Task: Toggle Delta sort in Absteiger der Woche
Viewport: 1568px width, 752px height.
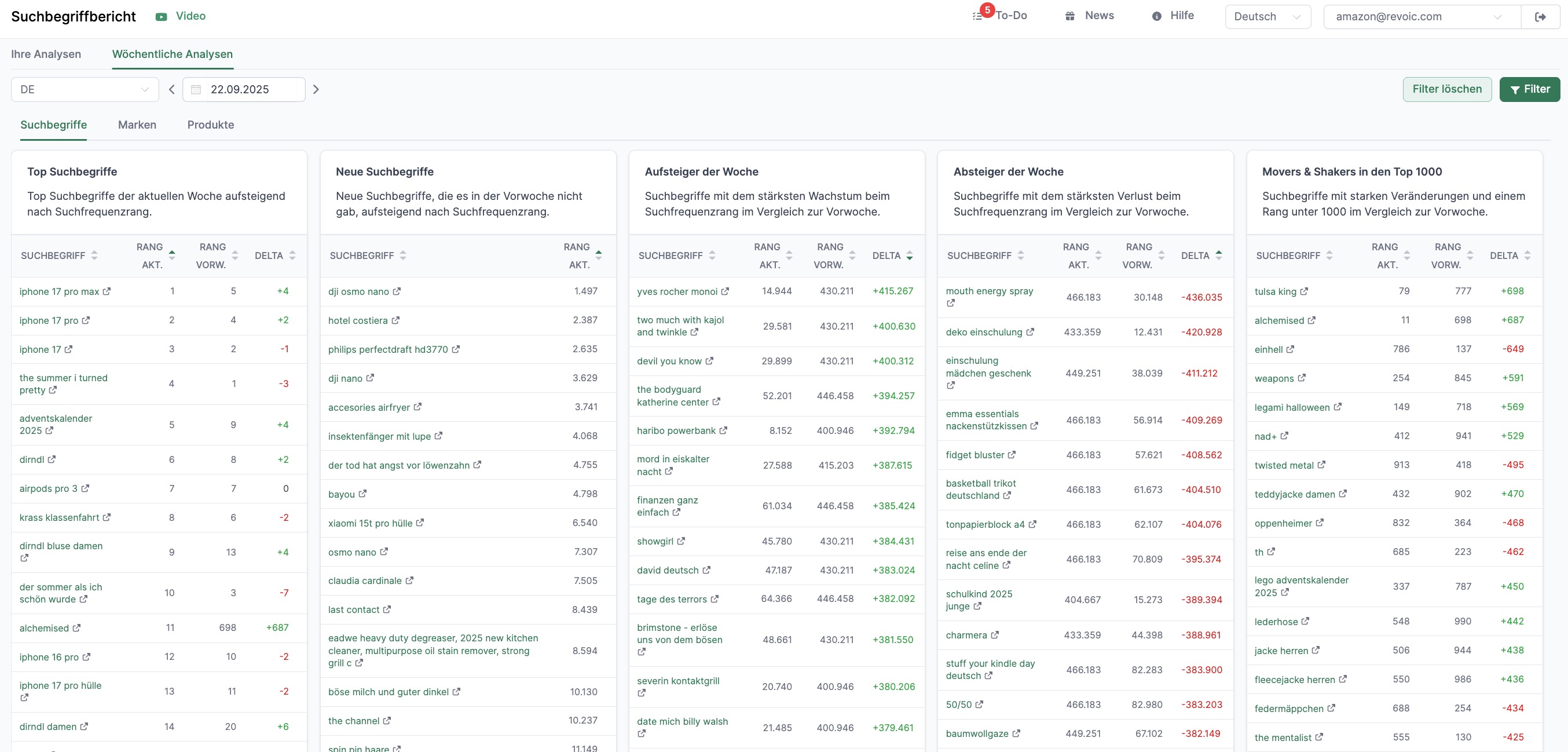Action: 1219,255
